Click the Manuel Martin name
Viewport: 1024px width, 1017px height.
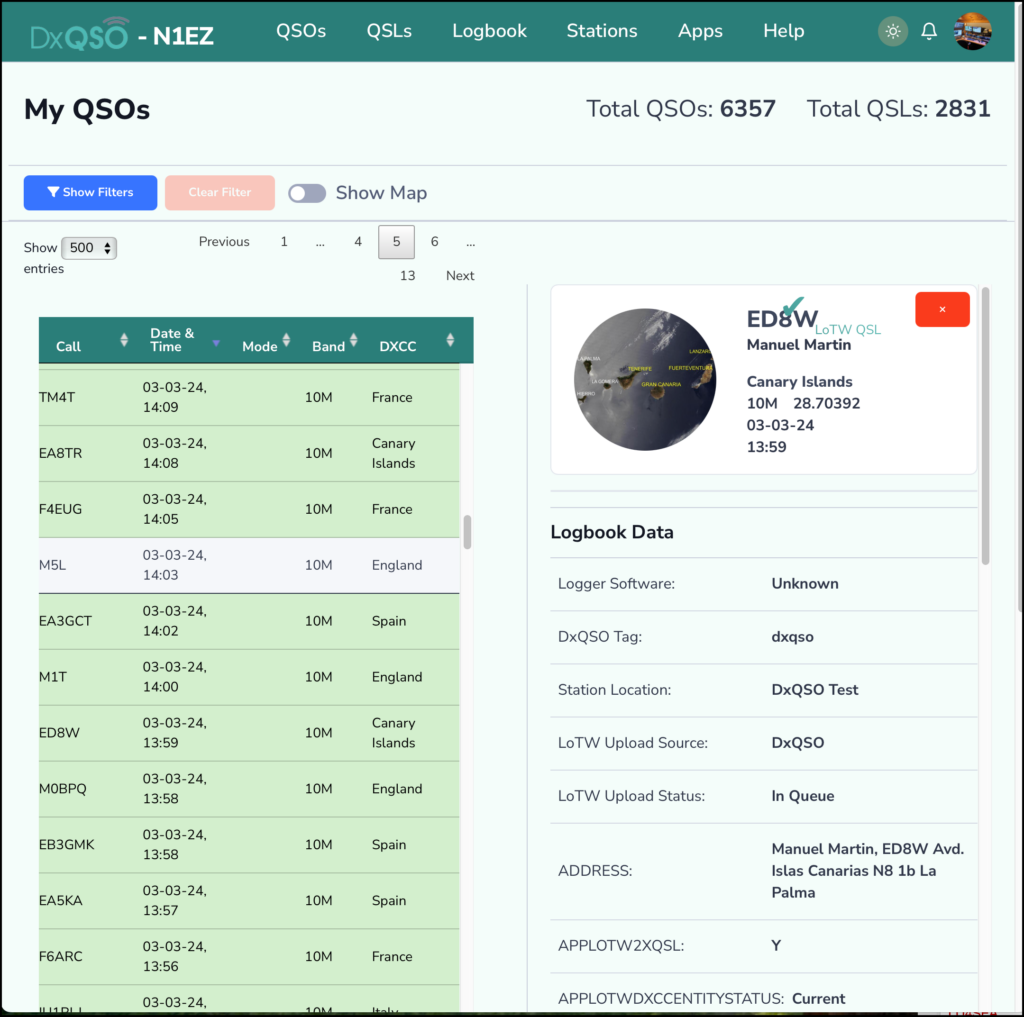(x=799, y=345)
